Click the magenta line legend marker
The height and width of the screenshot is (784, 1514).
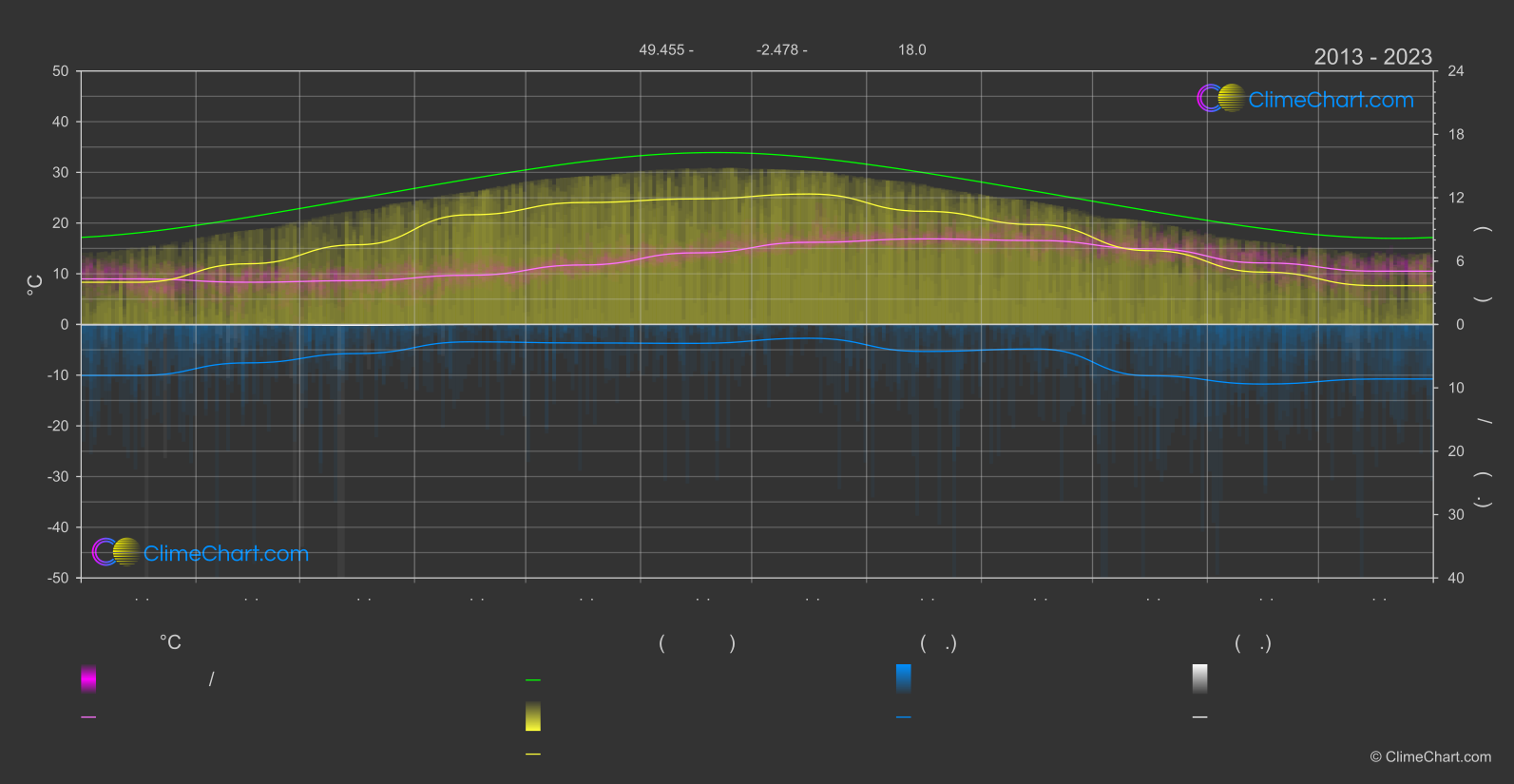click(x=88, y=717)
